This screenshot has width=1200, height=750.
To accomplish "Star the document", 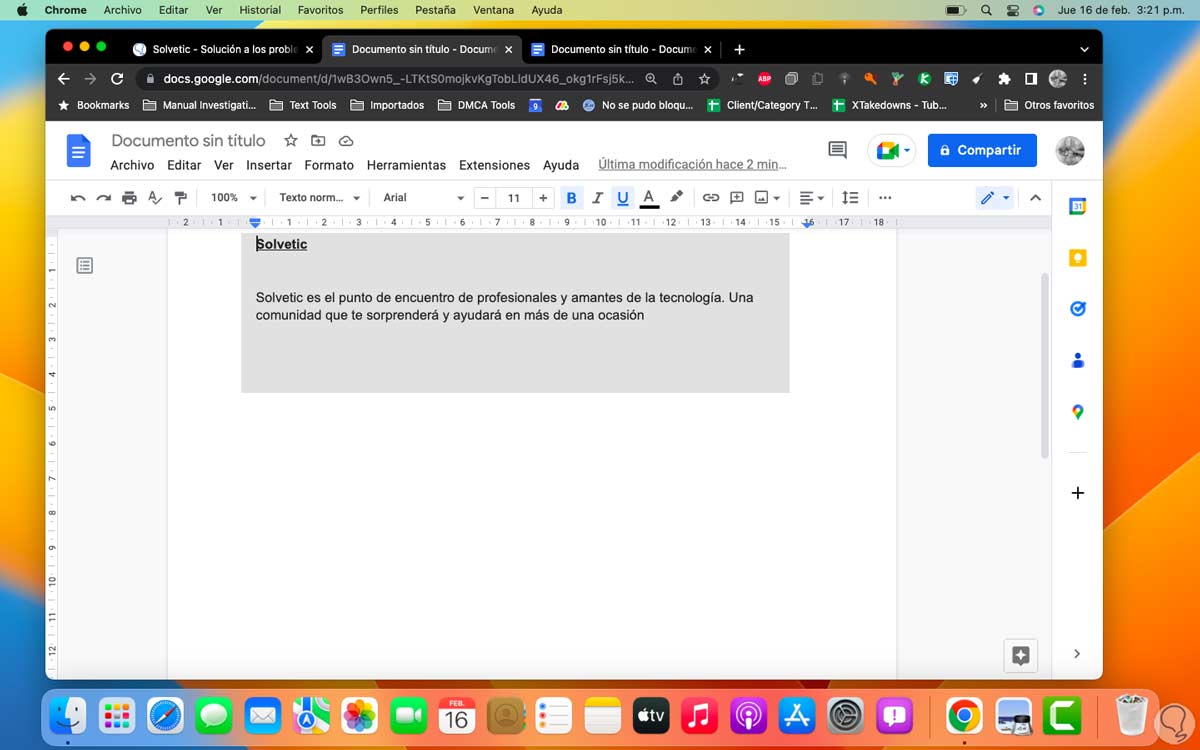I will pos(291,140).
